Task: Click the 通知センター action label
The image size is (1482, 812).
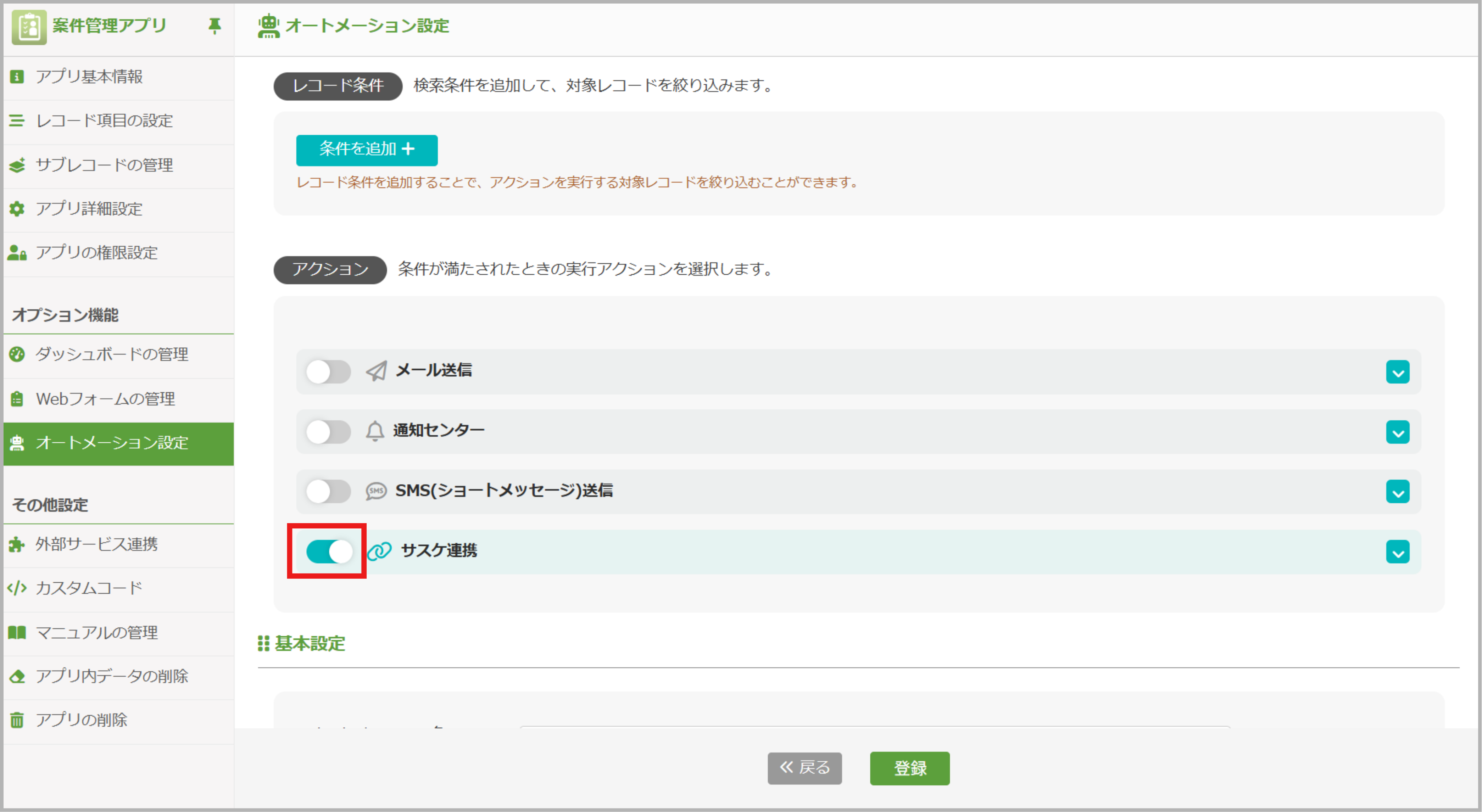Action: 439,431
